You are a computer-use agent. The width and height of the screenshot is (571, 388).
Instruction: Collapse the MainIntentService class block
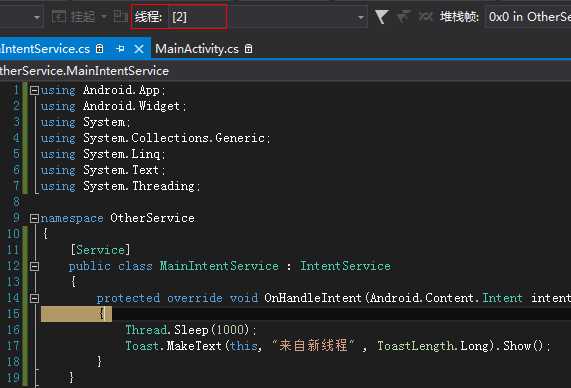34,266
